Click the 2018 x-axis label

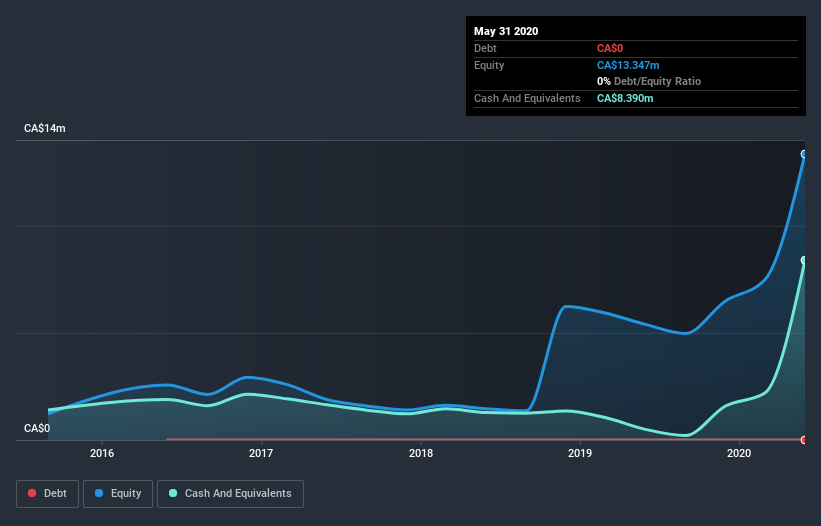[x=420, y=453]
